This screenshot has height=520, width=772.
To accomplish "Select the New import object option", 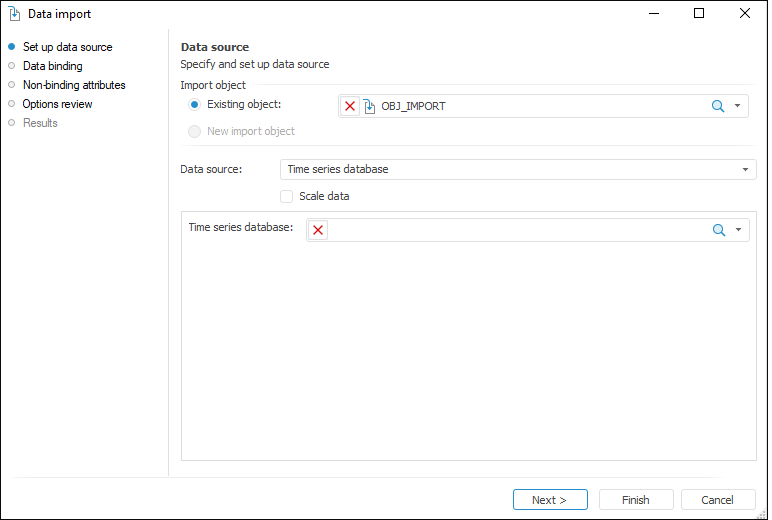I will coord(195,131).
